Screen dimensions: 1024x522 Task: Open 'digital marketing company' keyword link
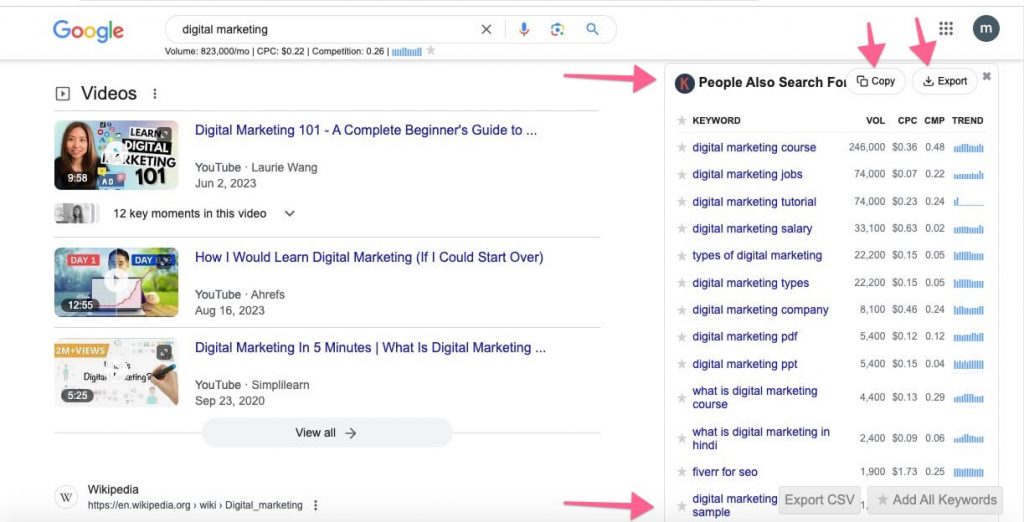tap(760, 310)
